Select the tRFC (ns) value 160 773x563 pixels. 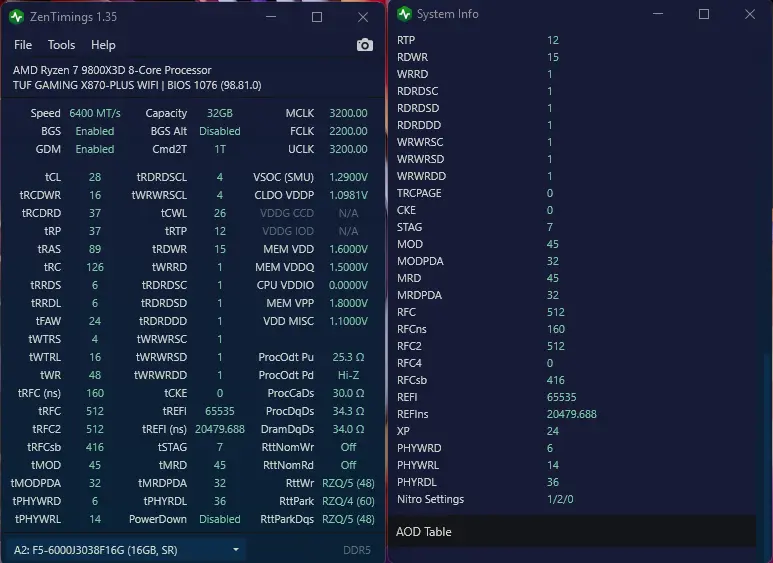(95, 393)
